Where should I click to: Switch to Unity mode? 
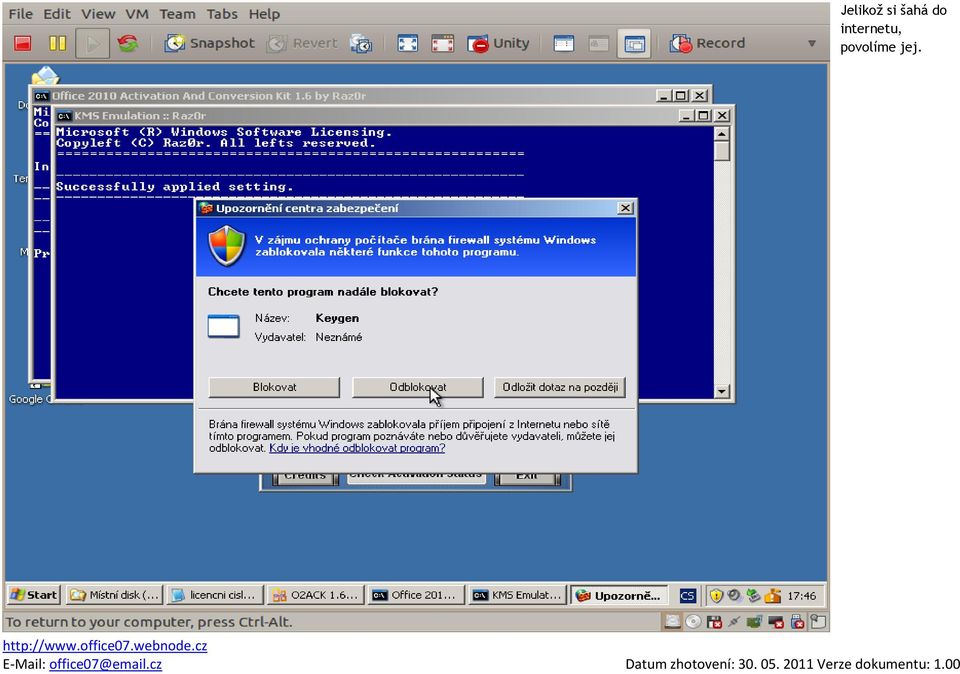[x=498, y=43]
